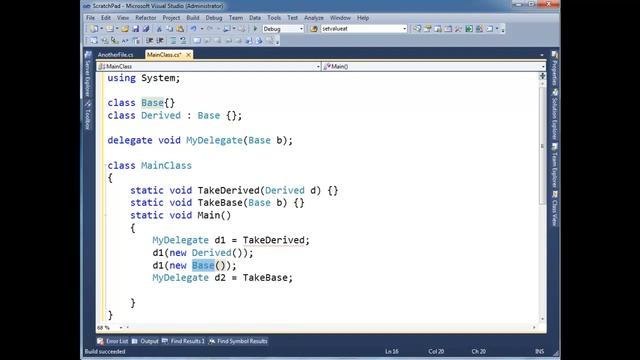This screenshot has width=640, height=360.
Task: Click the editor vertical scrollbar thumb
Action: click(x=542, y=145)
